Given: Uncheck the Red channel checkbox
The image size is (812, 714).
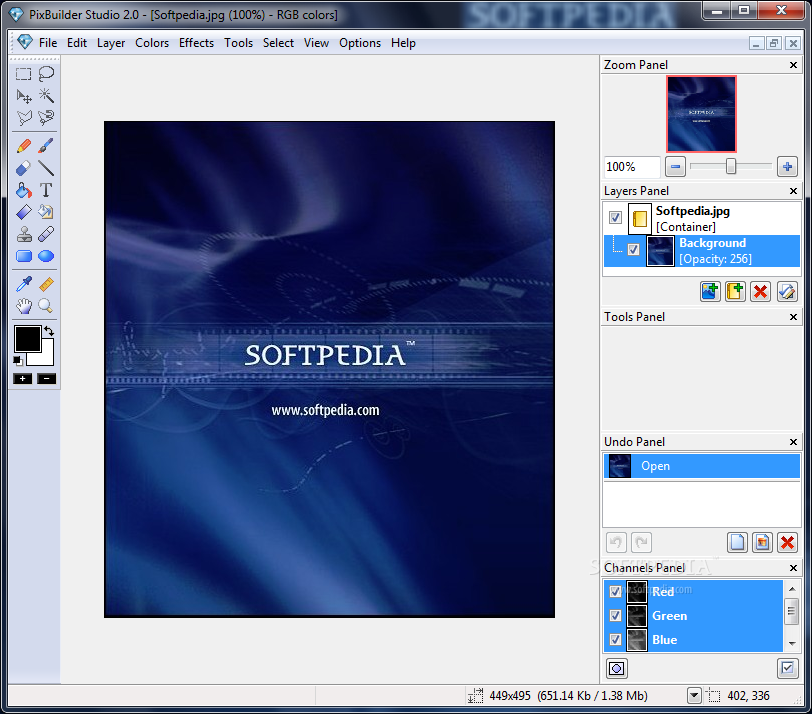Looking at the screenshot, I should [615, 591].
